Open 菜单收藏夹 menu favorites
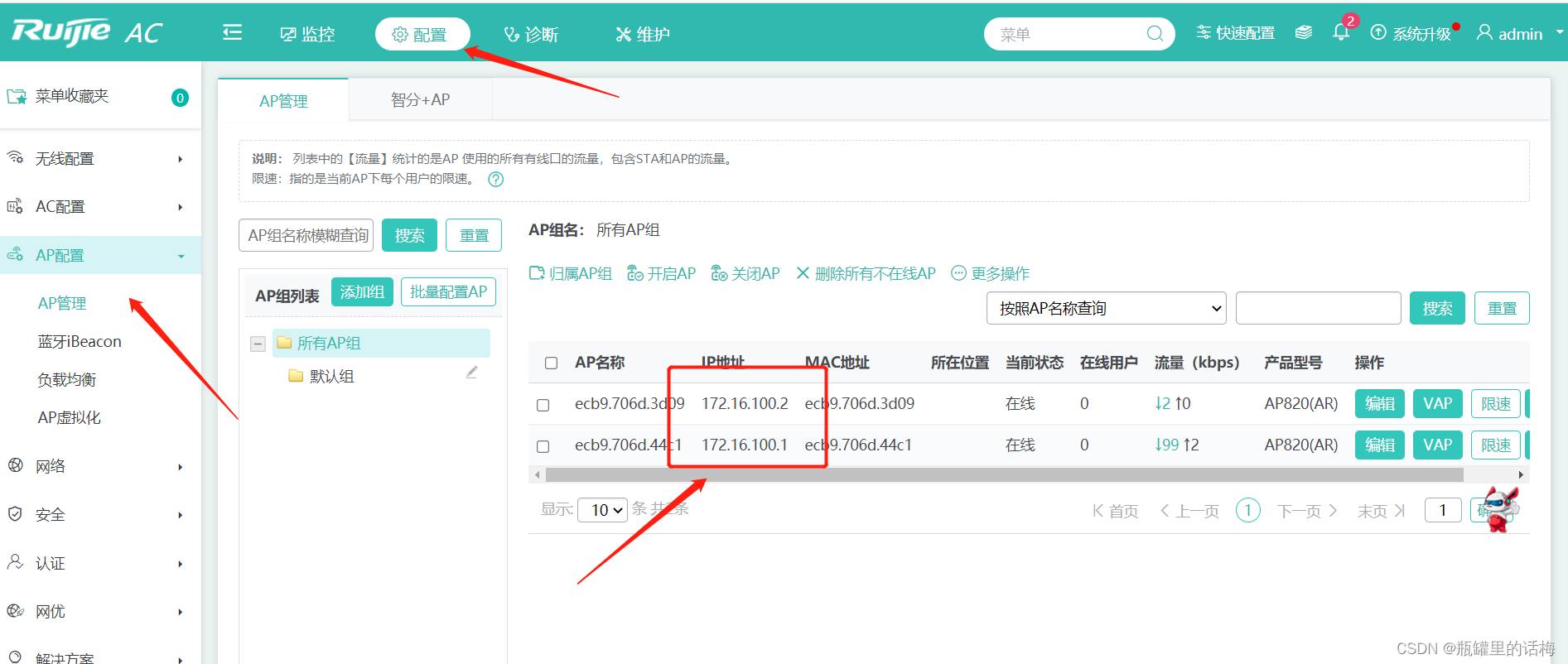This screenshot has height=664, width=1568. click(99, 96)
